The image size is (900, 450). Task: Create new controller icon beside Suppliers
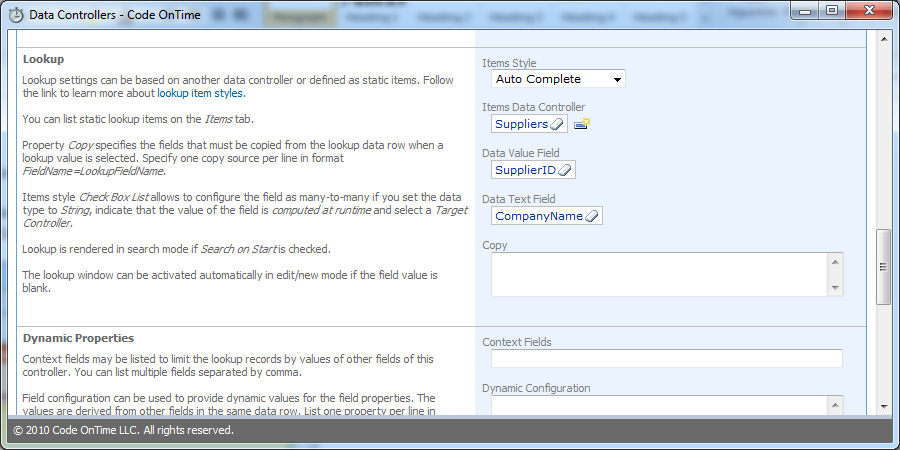click(x=582, y=123)
